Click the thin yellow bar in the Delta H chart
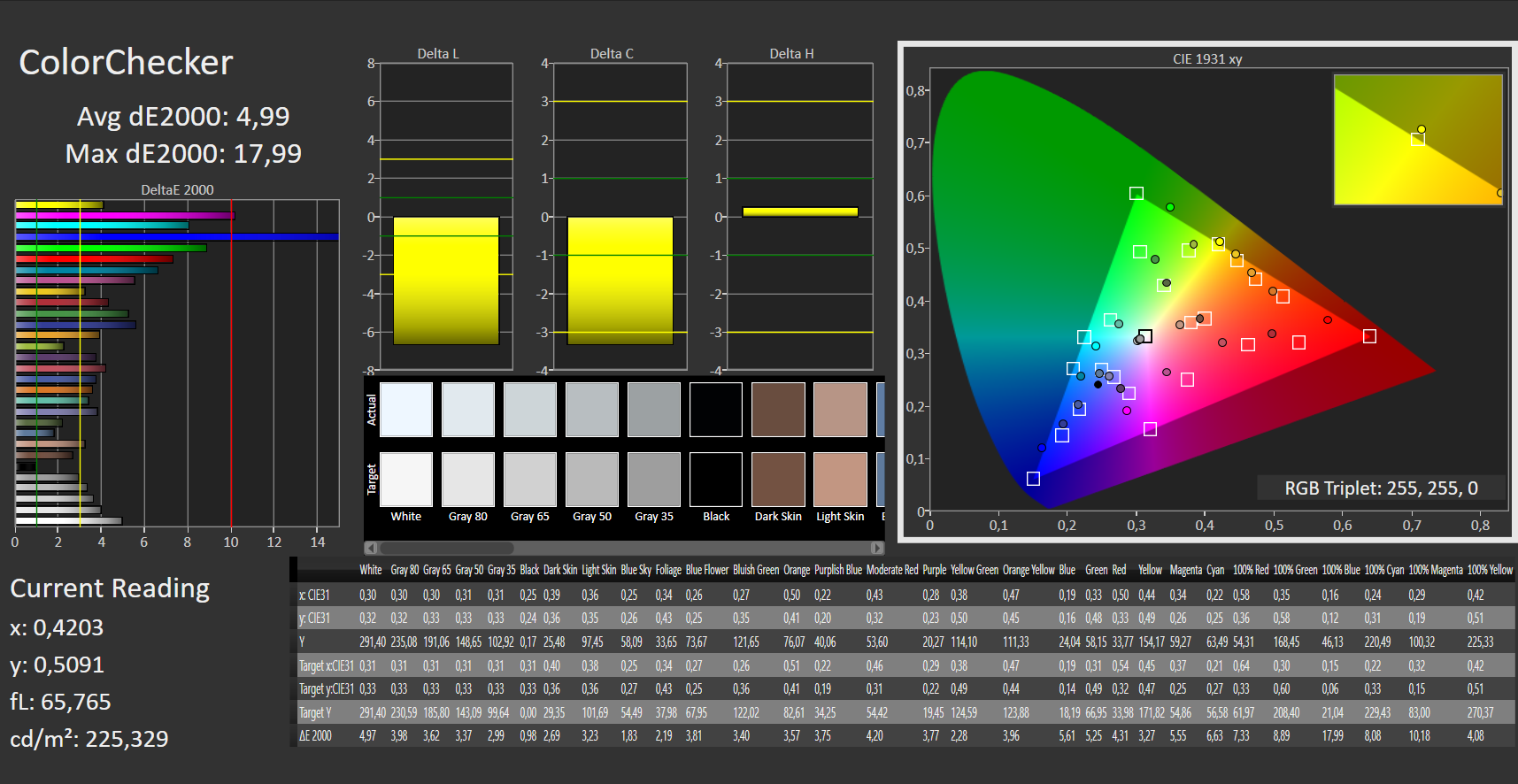 [x=800, y=211]
